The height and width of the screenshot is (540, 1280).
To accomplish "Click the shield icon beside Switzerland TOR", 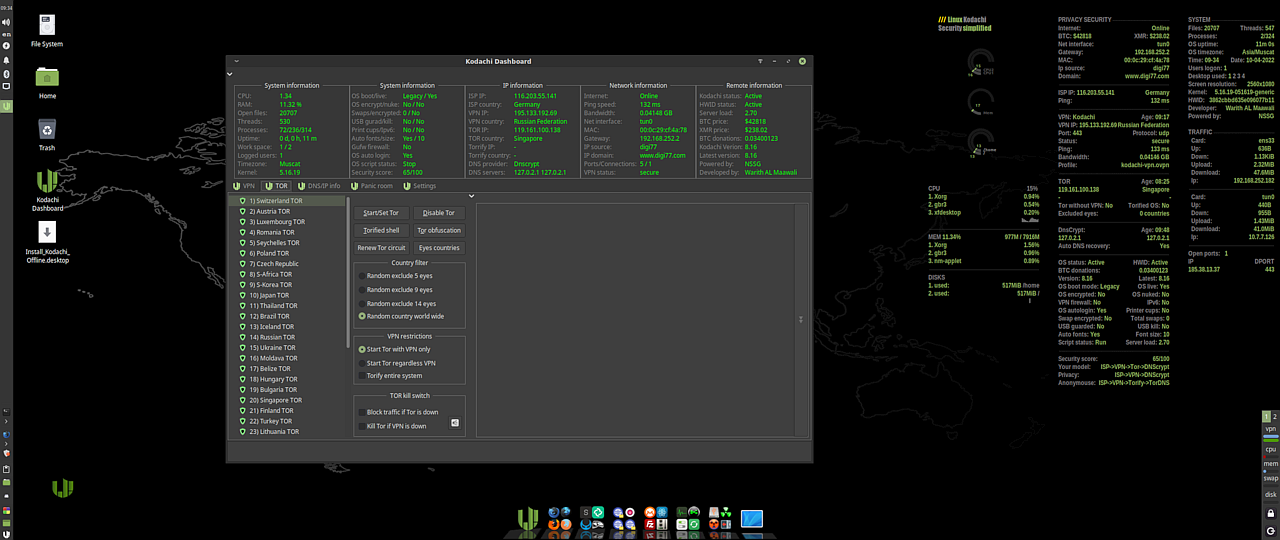I will [x=242, y=201].
